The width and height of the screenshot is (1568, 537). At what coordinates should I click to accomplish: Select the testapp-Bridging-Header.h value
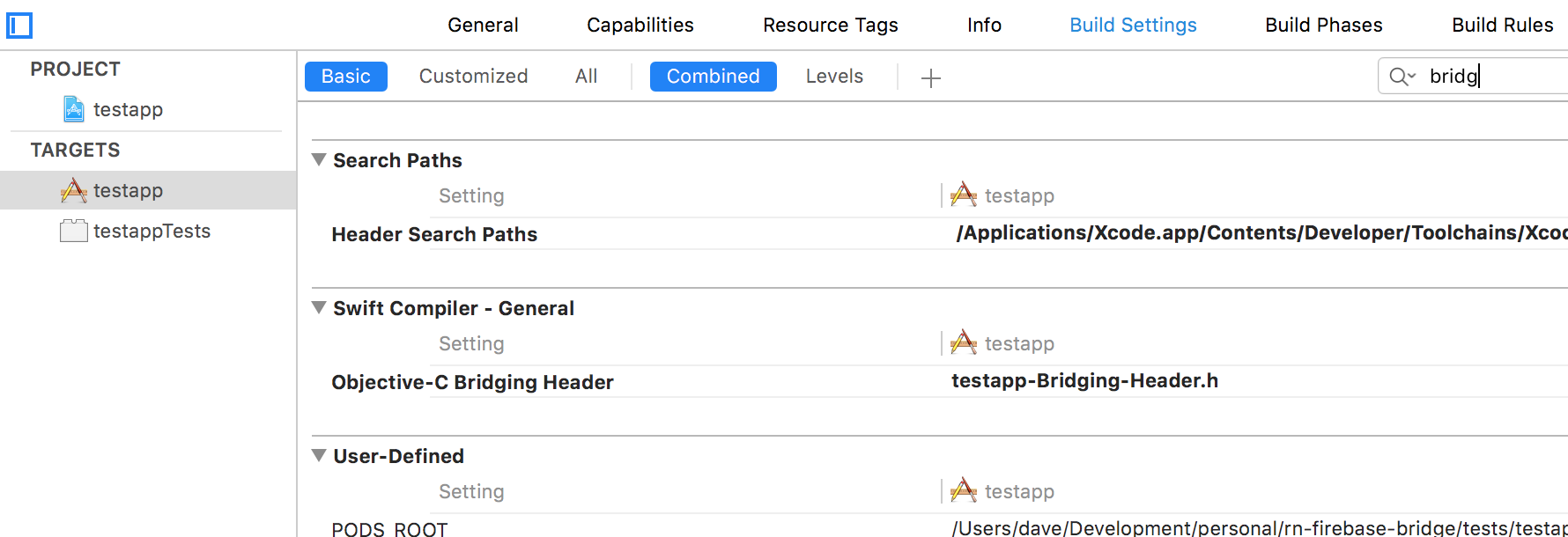coord(1084,380)
